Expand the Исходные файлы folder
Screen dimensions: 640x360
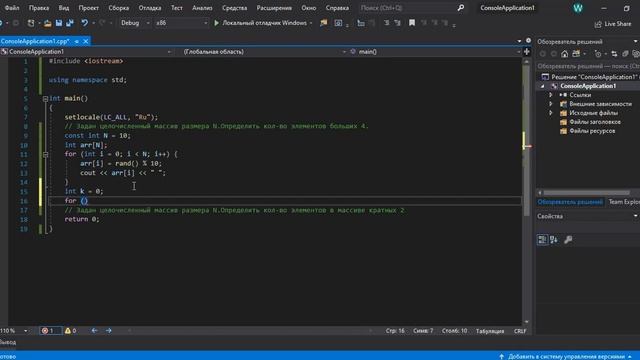pos(551,113)
